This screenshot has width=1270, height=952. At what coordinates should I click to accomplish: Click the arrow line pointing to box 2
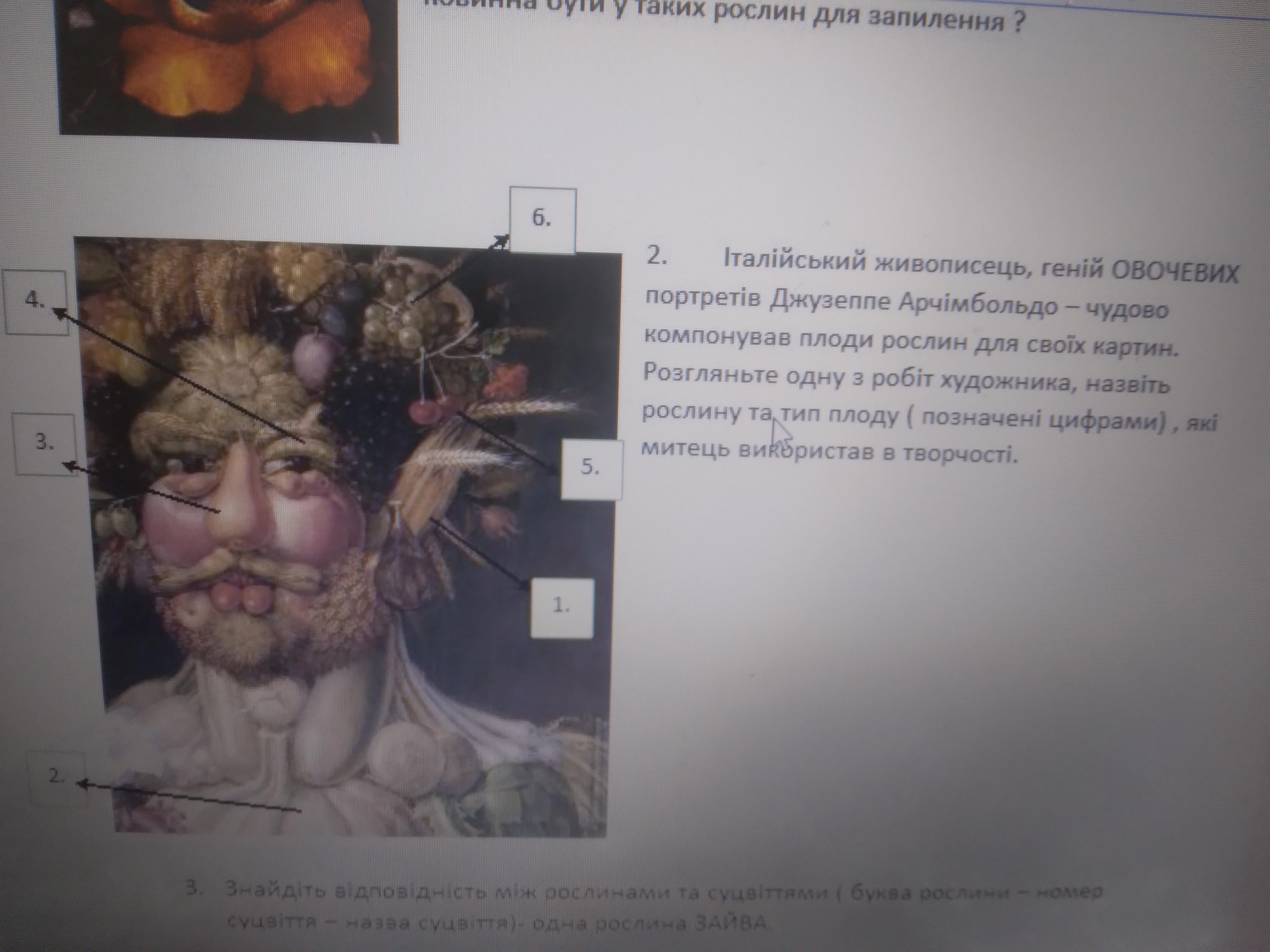(x=190, y=796)
